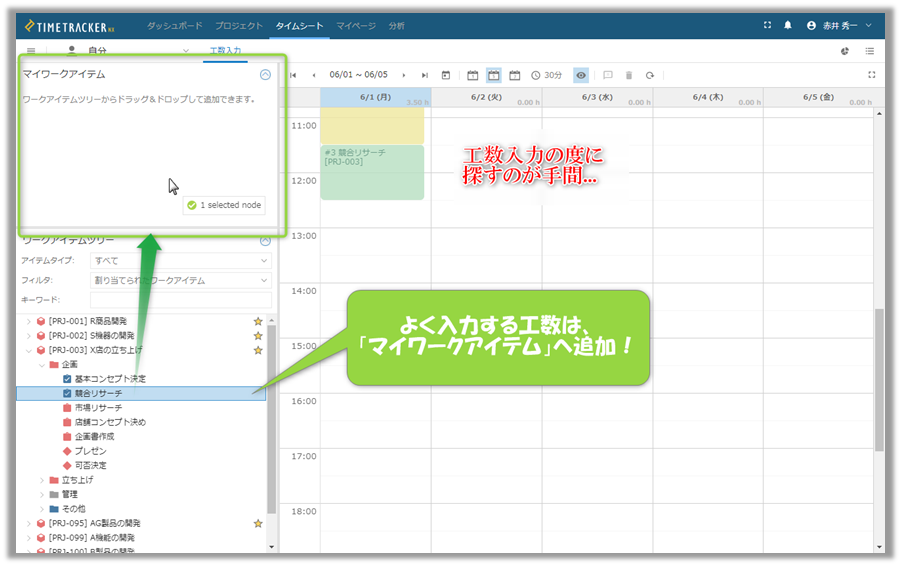Viewport: 901px width, 566px height.
Task: Expand the 立ち上げ folder
Action: 41,480
